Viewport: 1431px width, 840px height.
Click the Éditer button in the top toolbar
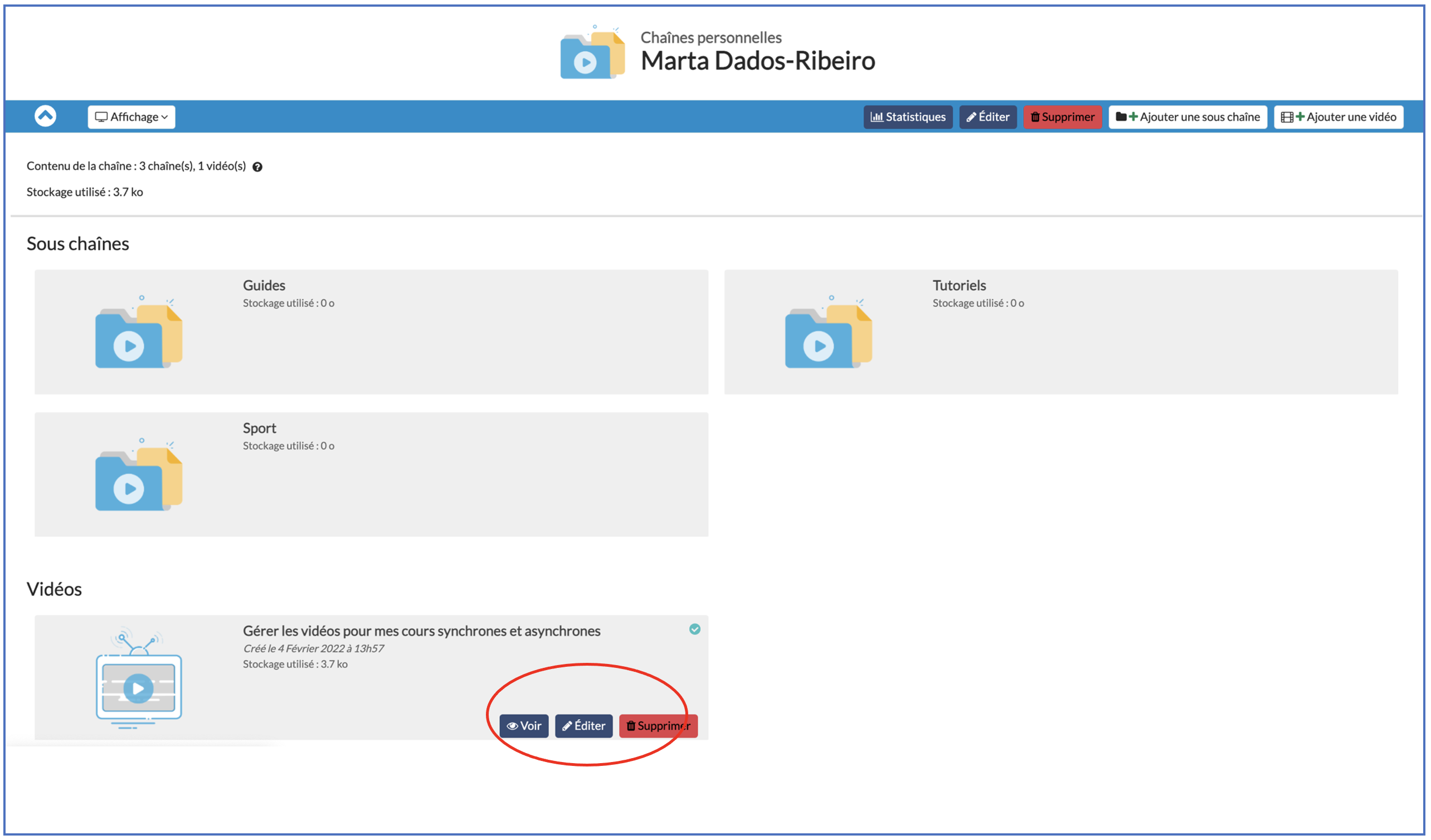(x=987, y=117)
